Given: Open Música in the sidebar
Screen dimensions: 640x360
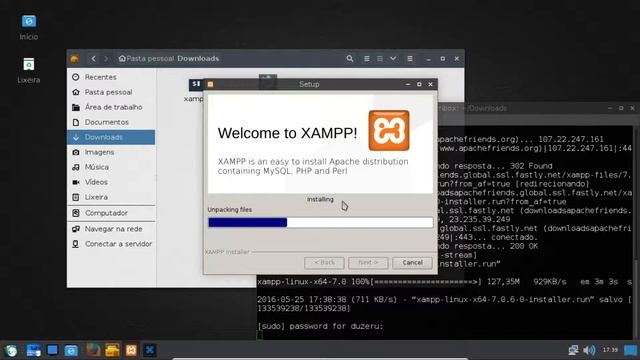Looking at the screenshot, I should click(111, 167).
